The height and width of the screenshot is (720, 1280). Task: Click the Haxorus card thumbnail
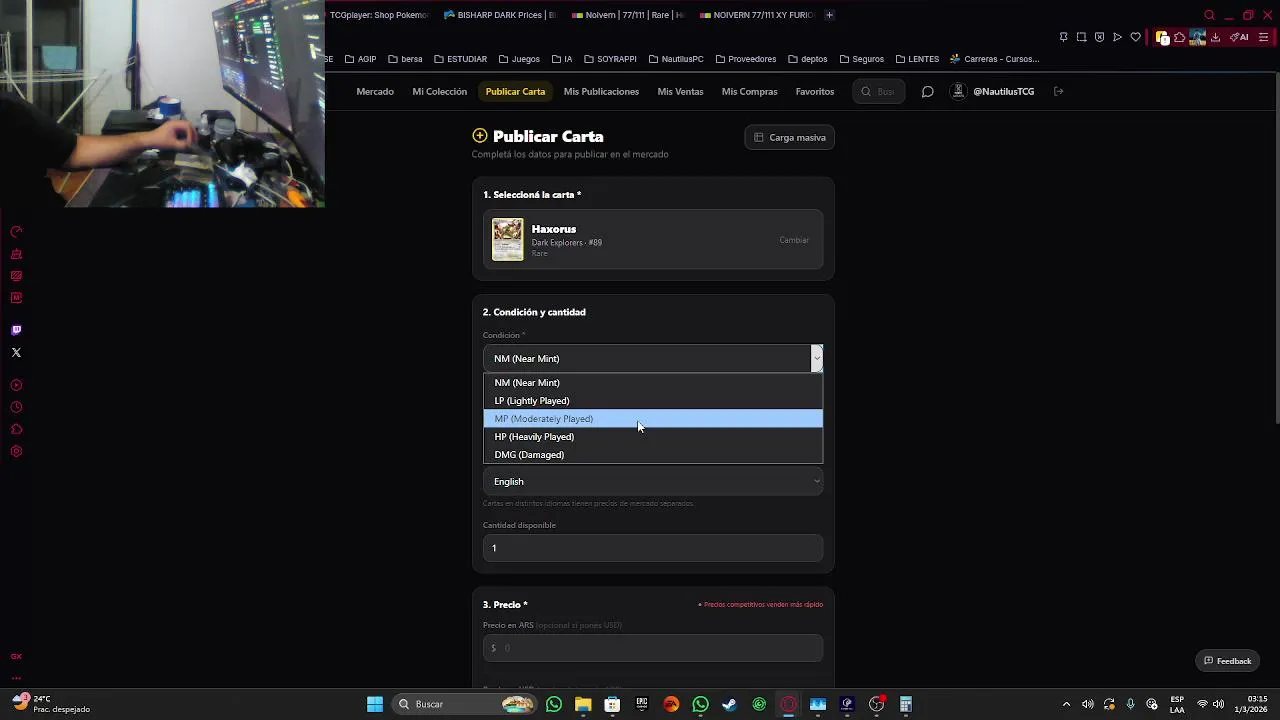coord(507,240)
